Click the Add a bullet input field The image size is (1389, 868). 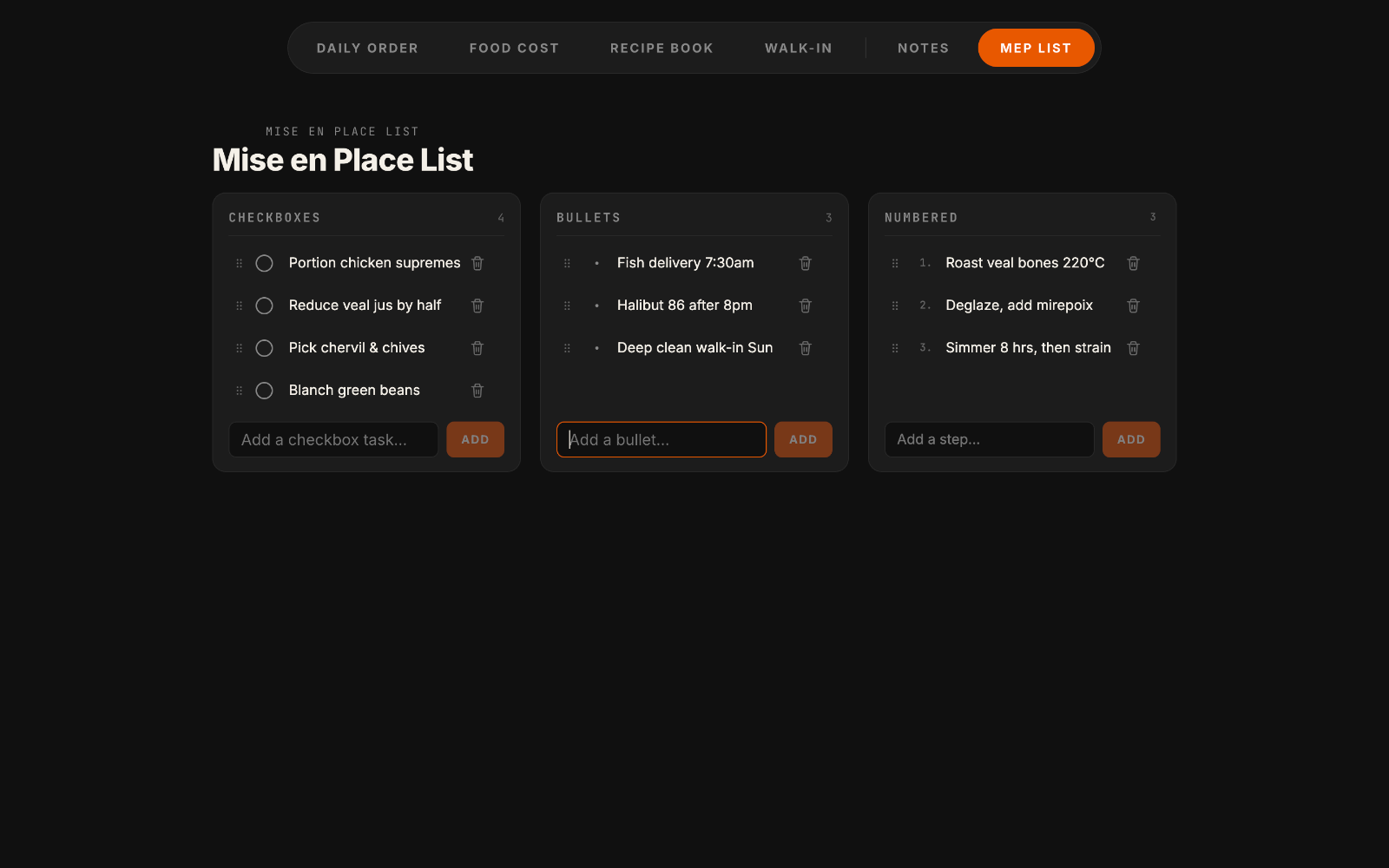662,439
